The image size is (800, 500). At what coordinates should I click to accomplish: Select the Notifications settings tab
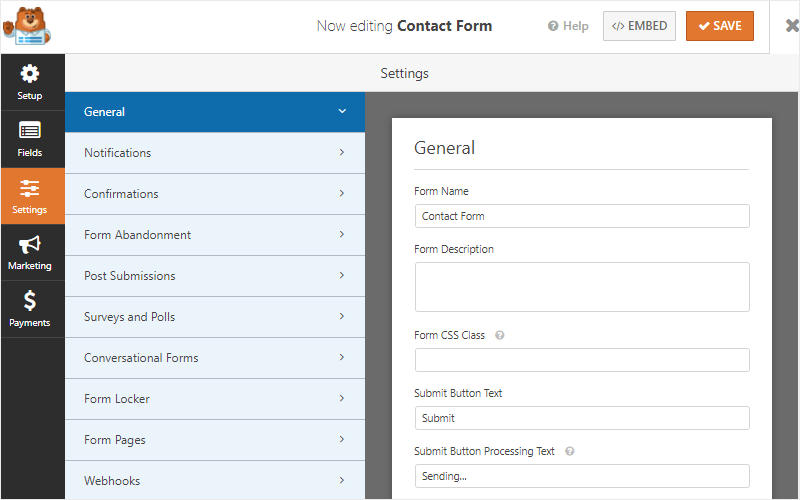[x=215, y=153]
